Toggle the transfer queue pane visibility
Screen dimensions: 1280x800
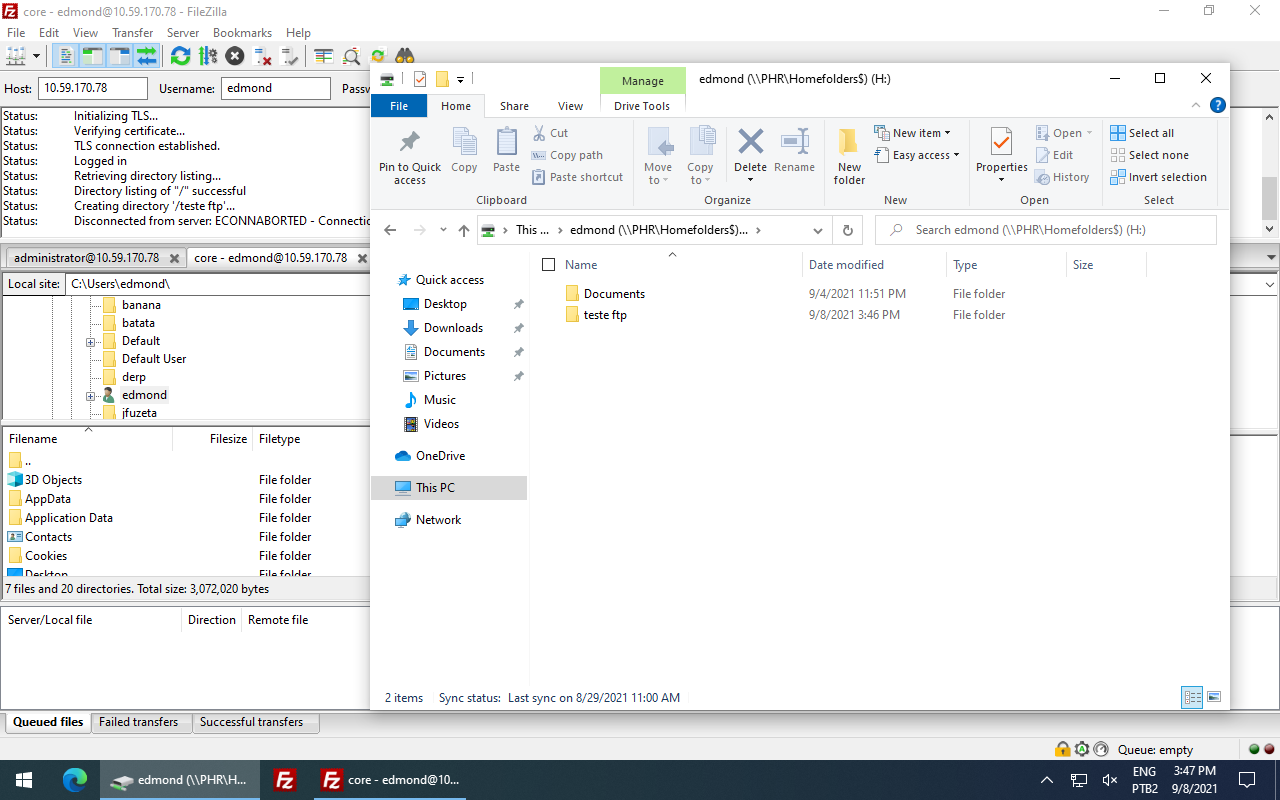tap(147, 55)
